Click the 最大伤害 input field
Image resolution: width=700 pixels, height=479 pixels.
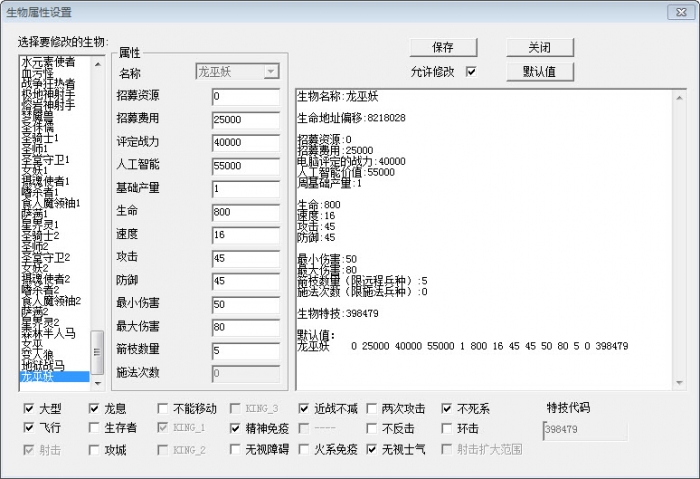(x=245, y=327)
